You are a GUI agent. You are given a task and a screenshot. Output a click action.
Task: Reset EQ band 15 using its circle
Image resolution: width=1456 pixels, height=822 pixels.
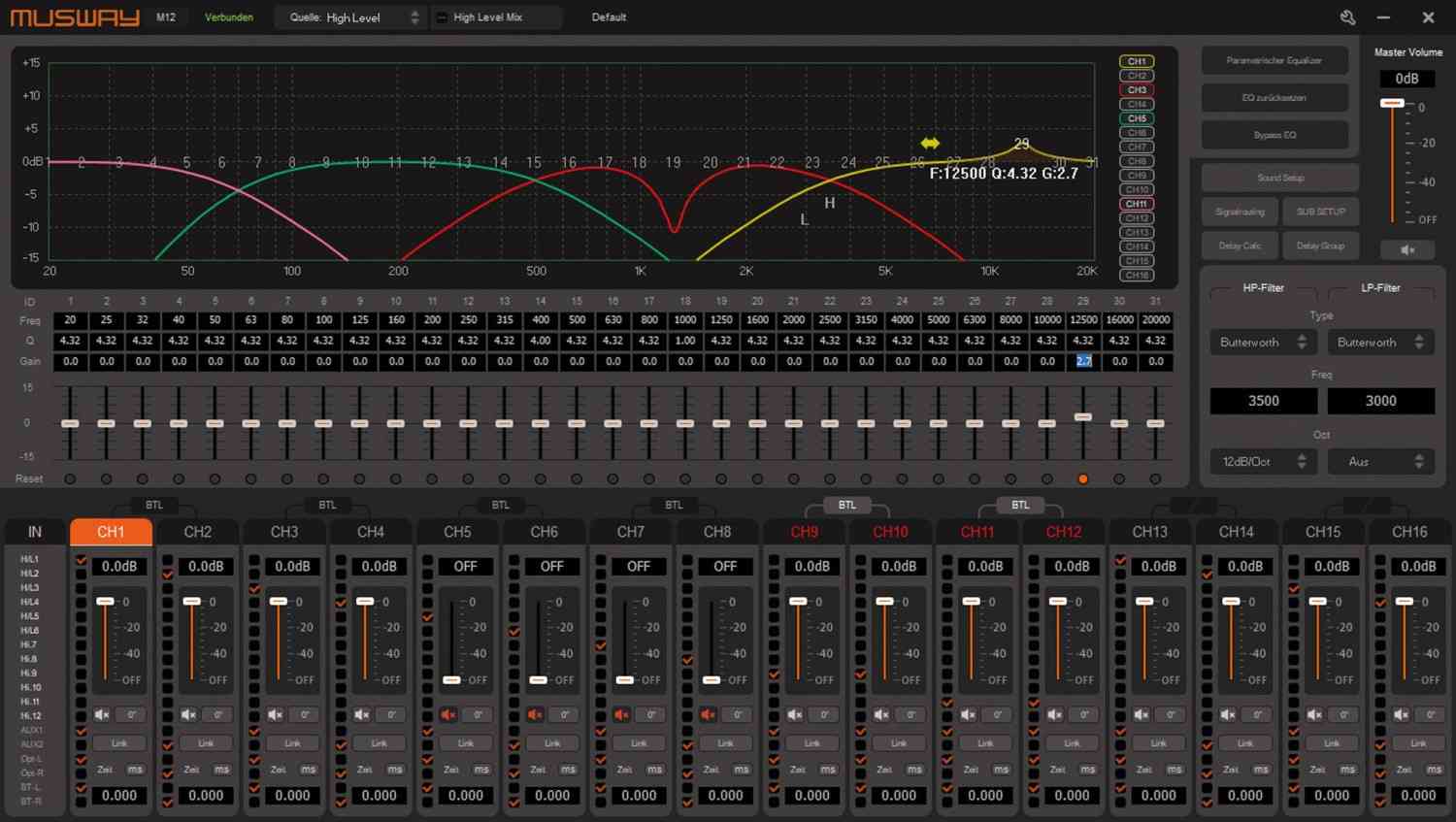pos(577,479)
